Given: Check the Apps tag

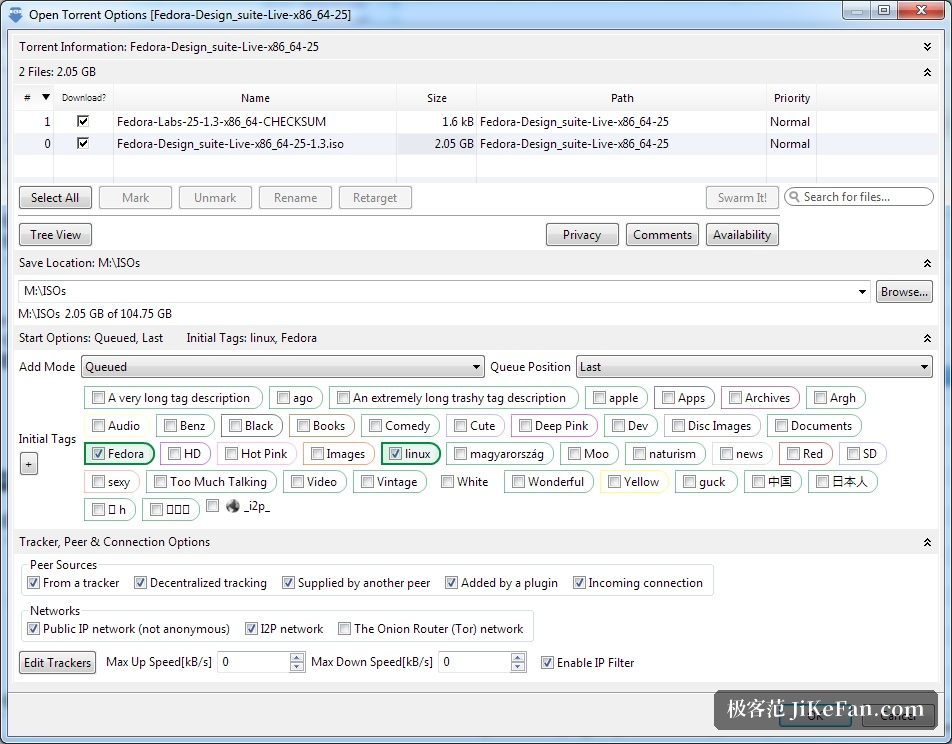Looking at the screenshot, I should click(668, 398).
